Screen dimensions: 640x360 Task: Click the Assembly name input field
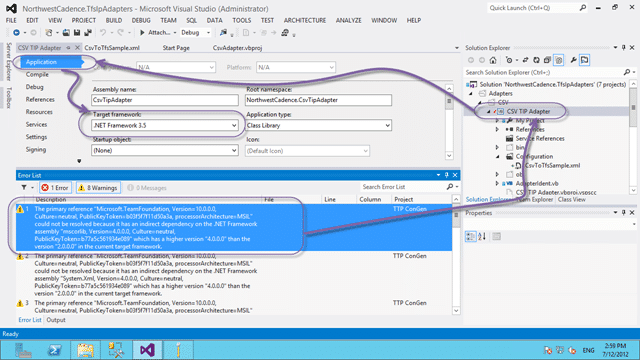[165, 100]
